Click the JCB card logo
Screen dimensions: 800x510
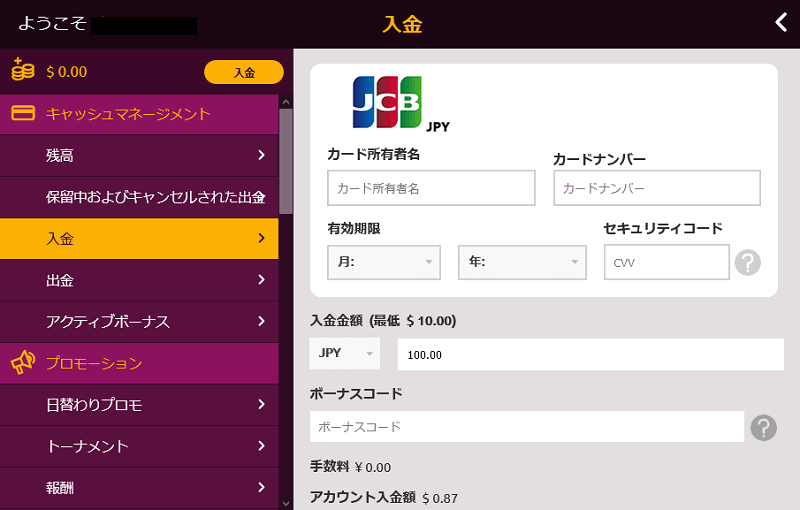coord(387,101)
